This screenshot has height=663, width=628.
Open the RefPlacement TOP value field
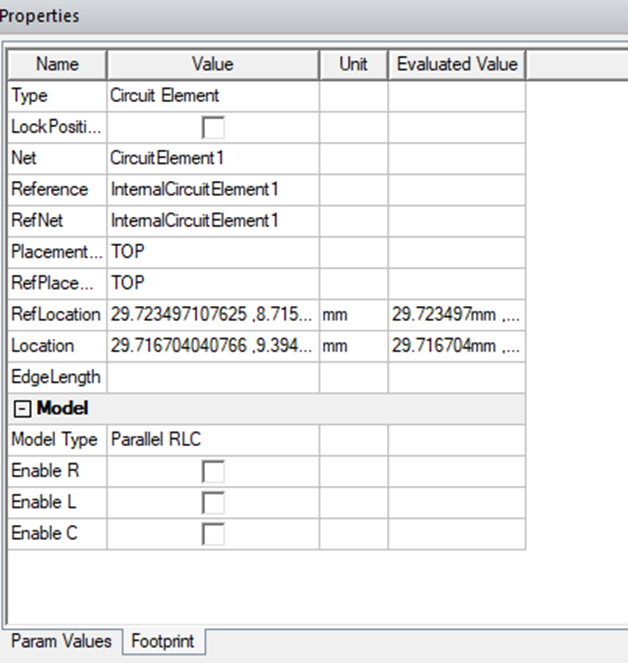(212, 283)
